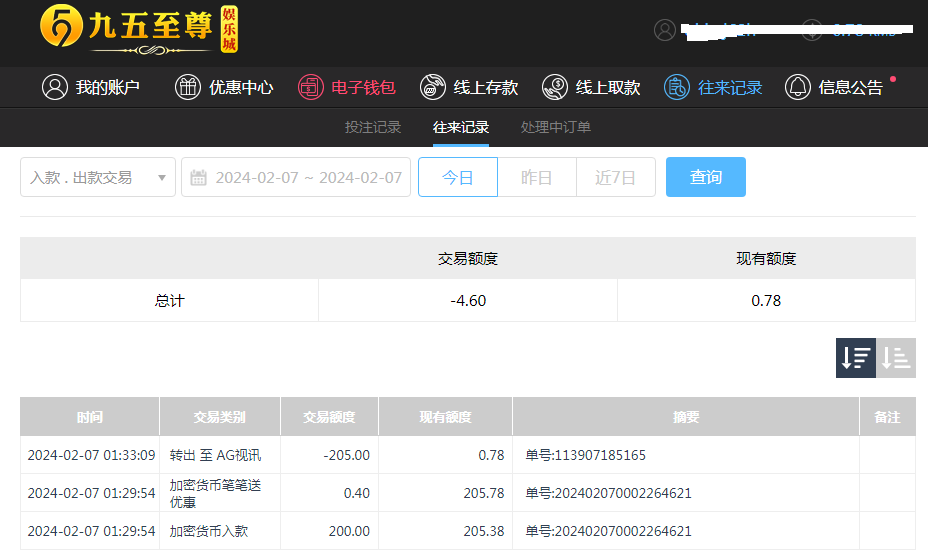Select the 近7日 filter
Screen dimensions: 928x557
click(616, 177)
